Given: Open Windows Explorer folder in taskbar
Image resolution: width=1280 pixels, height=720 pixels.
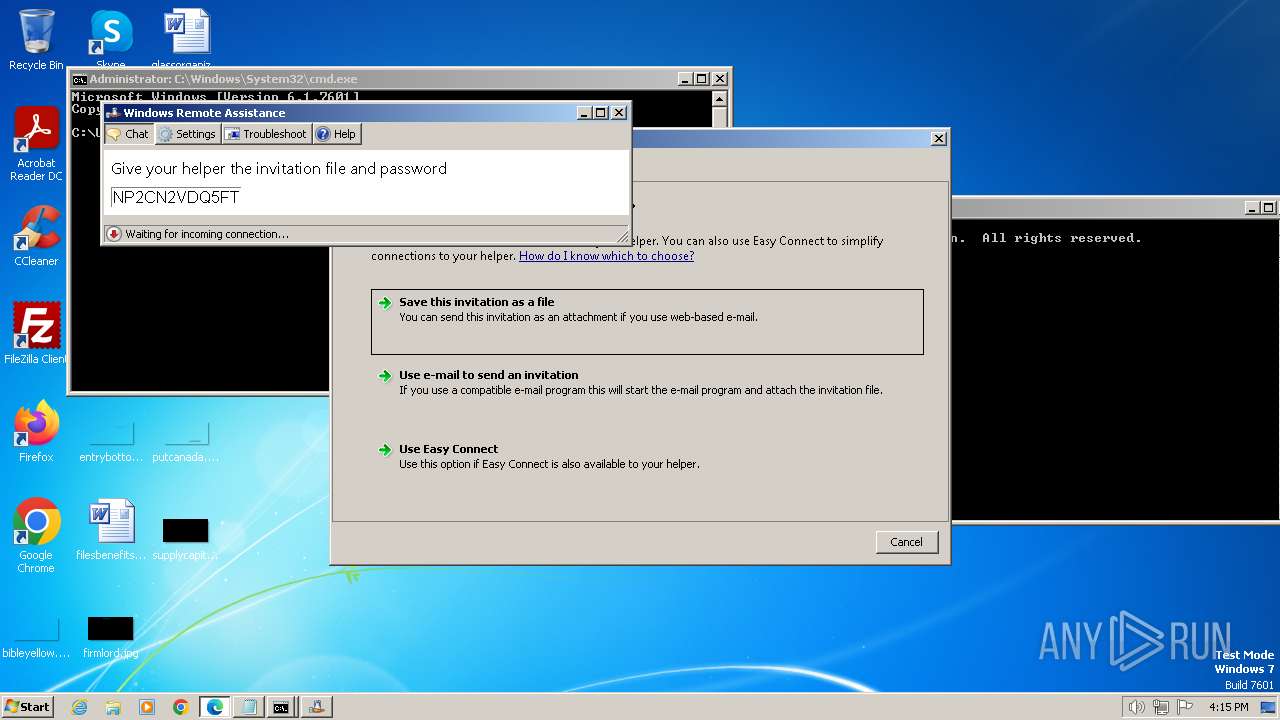Looking at the screenshot, I should pyautogui.click(x=113, y=707).
